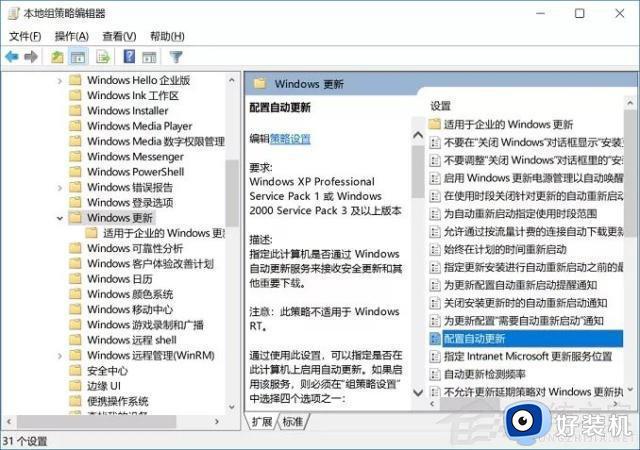
Task: Click the Export list toolbar icon
Action: pyautogui.click(x=103, y=57)
